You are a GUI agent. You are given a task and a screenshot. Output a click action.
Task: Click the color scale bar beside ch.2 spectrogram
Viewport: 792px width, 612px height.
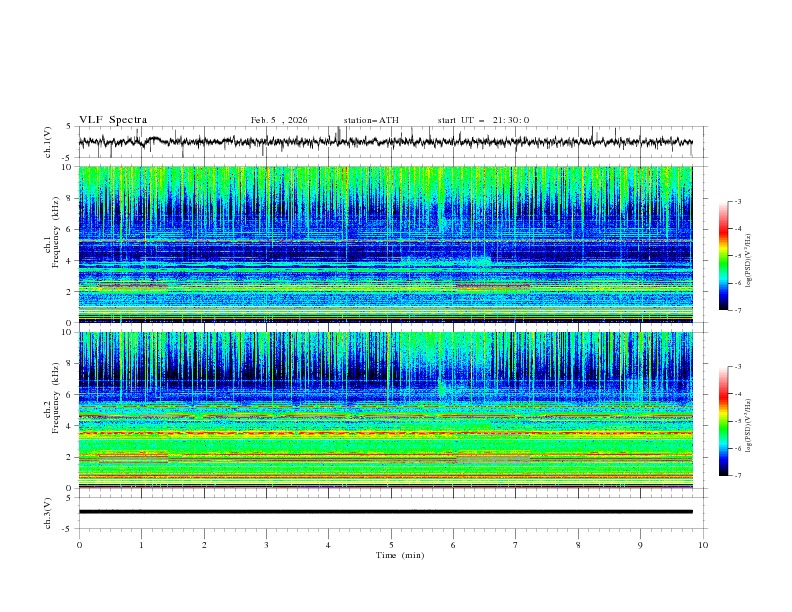[724, 421]
